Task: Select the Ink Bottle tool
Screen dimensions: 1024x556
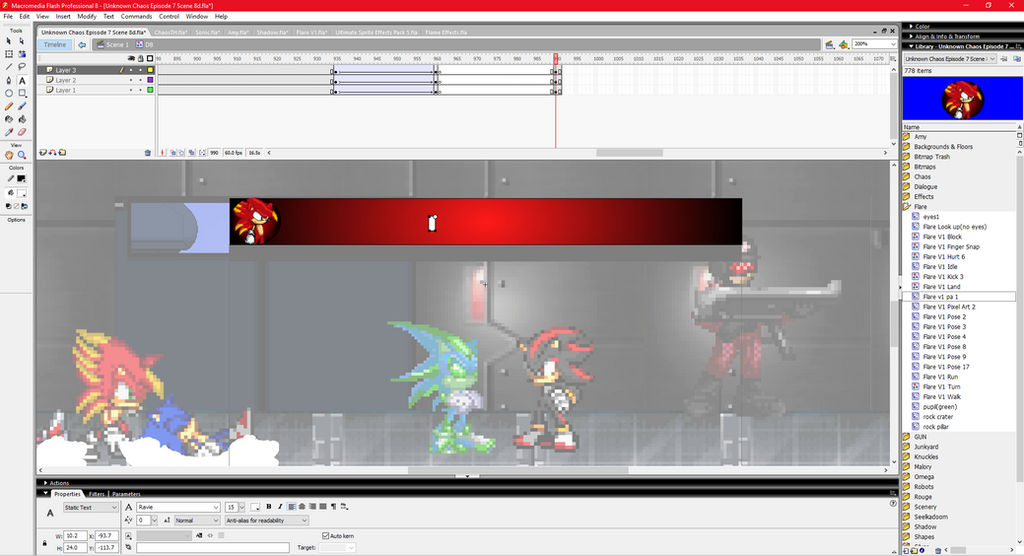Action: (x=9, y=120)
